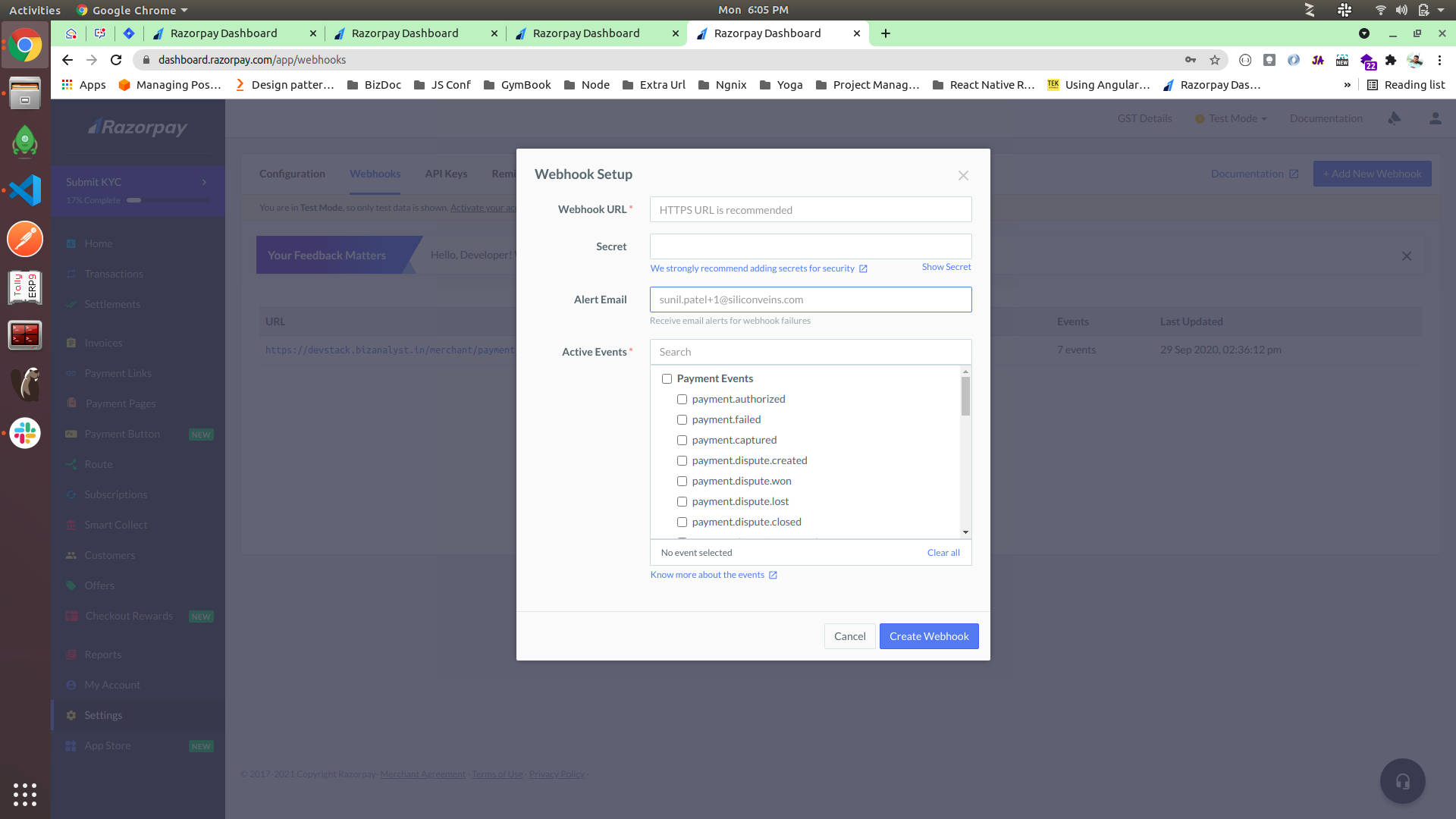Open the support headset chat button
This screenshot has width=1456, height=819.
click(x=1403, y=781)
